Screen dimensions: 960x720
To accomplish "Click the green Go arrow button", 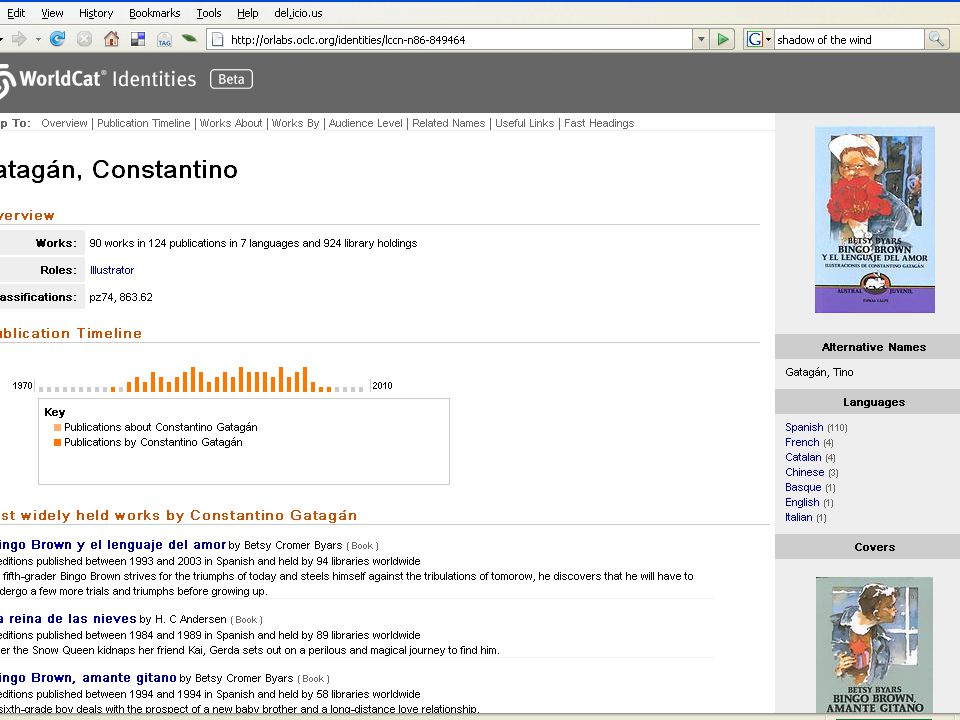I will [722, 39].
